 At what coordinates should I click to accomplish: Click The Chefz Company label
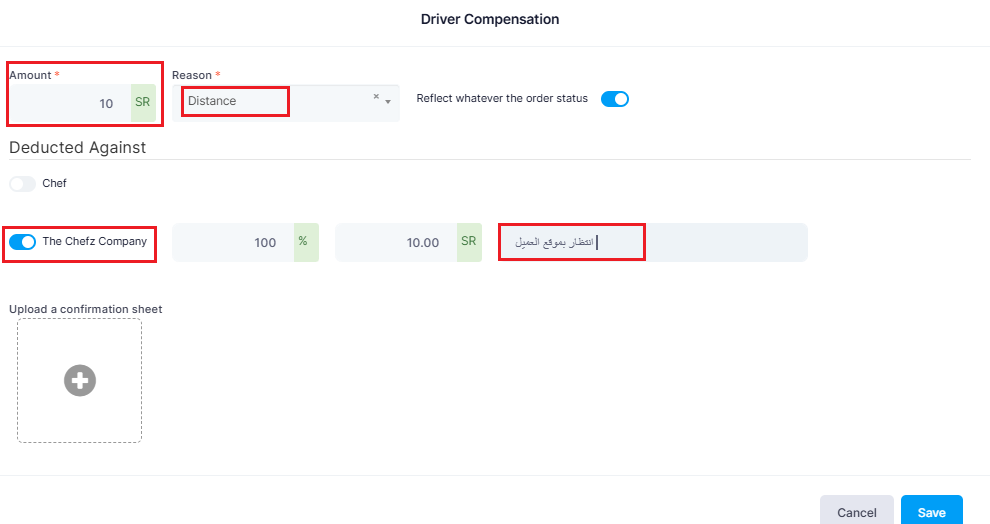click(95, 241)
